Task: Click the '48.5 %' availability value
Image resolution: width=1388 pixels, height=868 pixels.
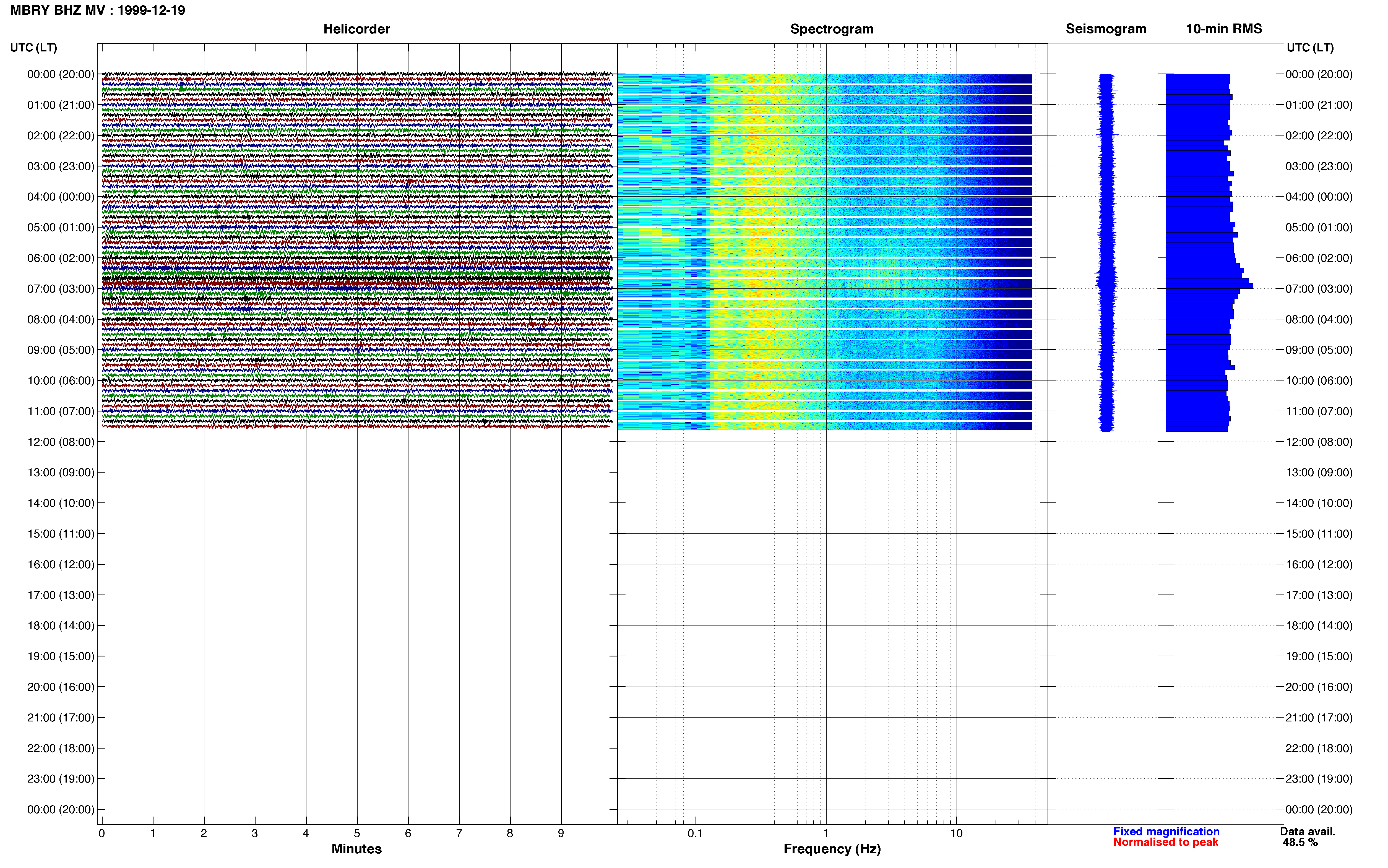Action: pos(1300,843)
